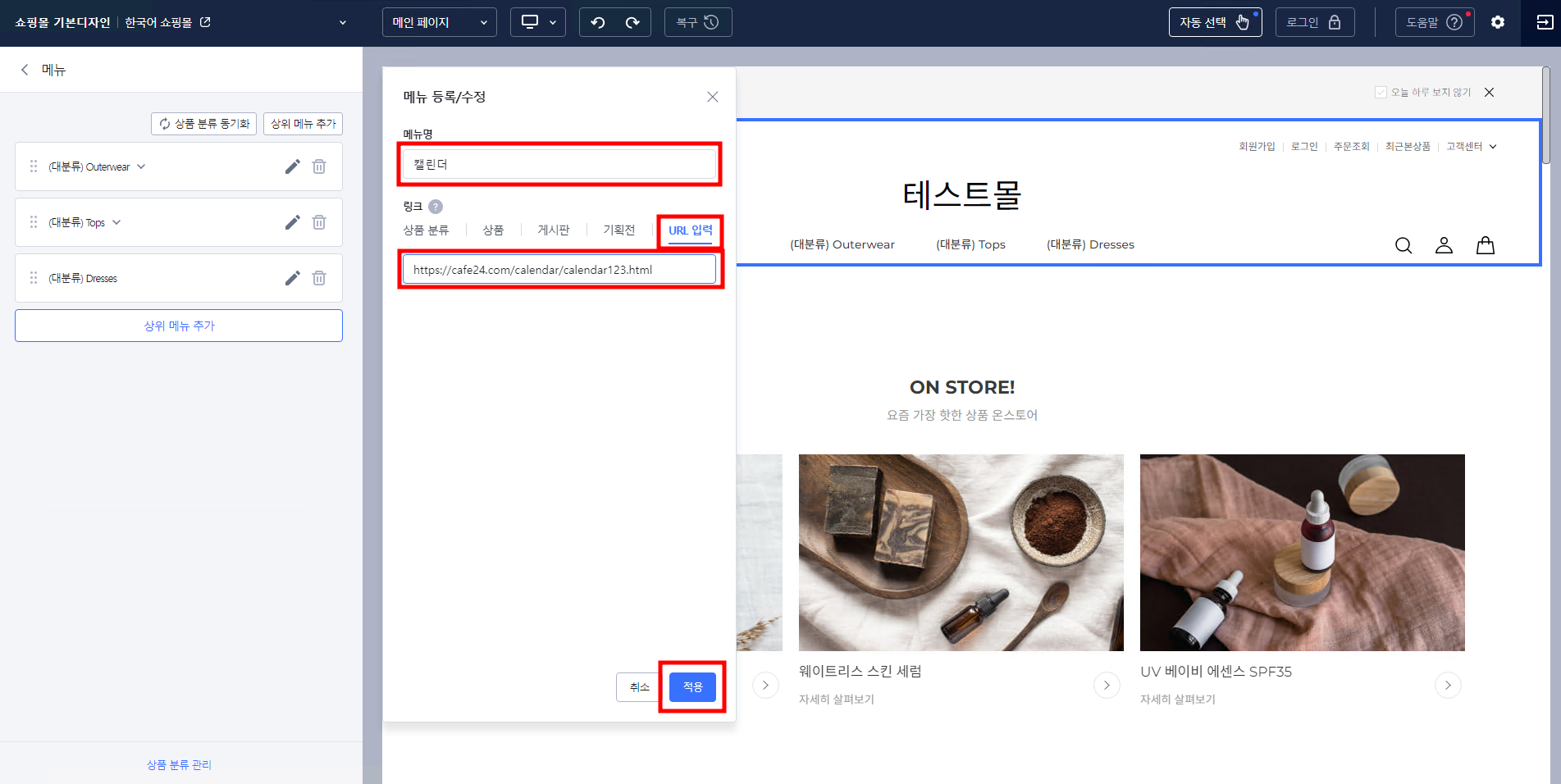Image resolution: width=1561 pixels, height=784 pixels.
Task: Expand the 고객센터 dropdown in preview
Action: [x=1472, y=146]
